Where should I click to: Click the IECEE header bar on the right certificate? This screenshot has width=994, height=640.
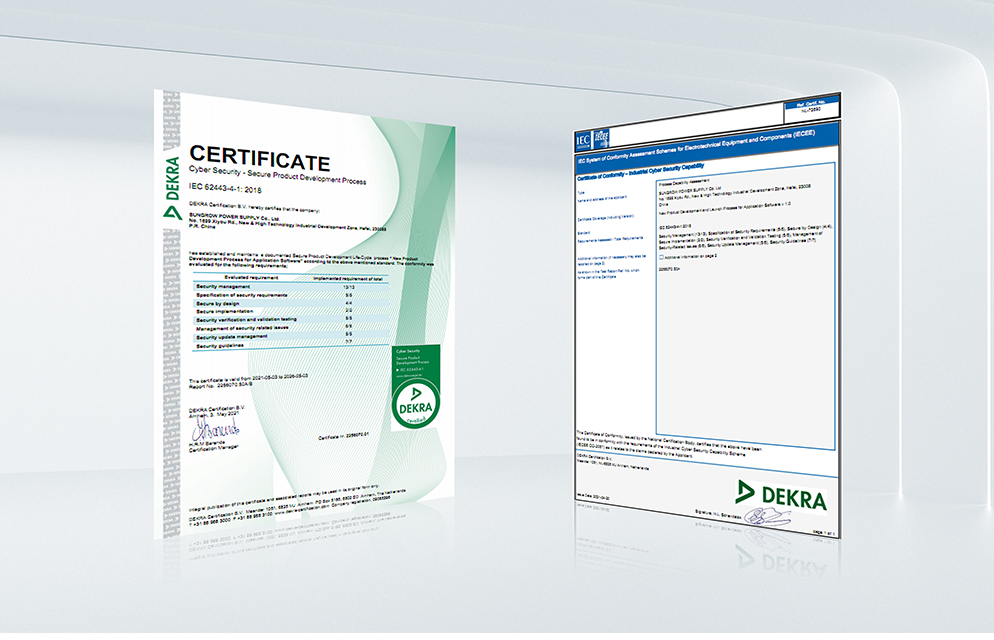tap(699, 144)
